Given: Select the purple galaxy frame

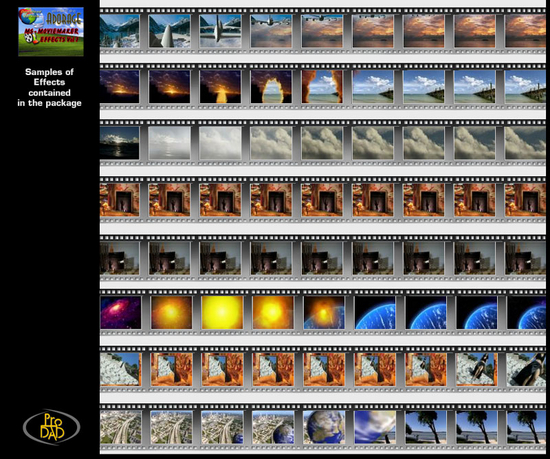Looking at the screenshot, I should [x=121, y=312].
